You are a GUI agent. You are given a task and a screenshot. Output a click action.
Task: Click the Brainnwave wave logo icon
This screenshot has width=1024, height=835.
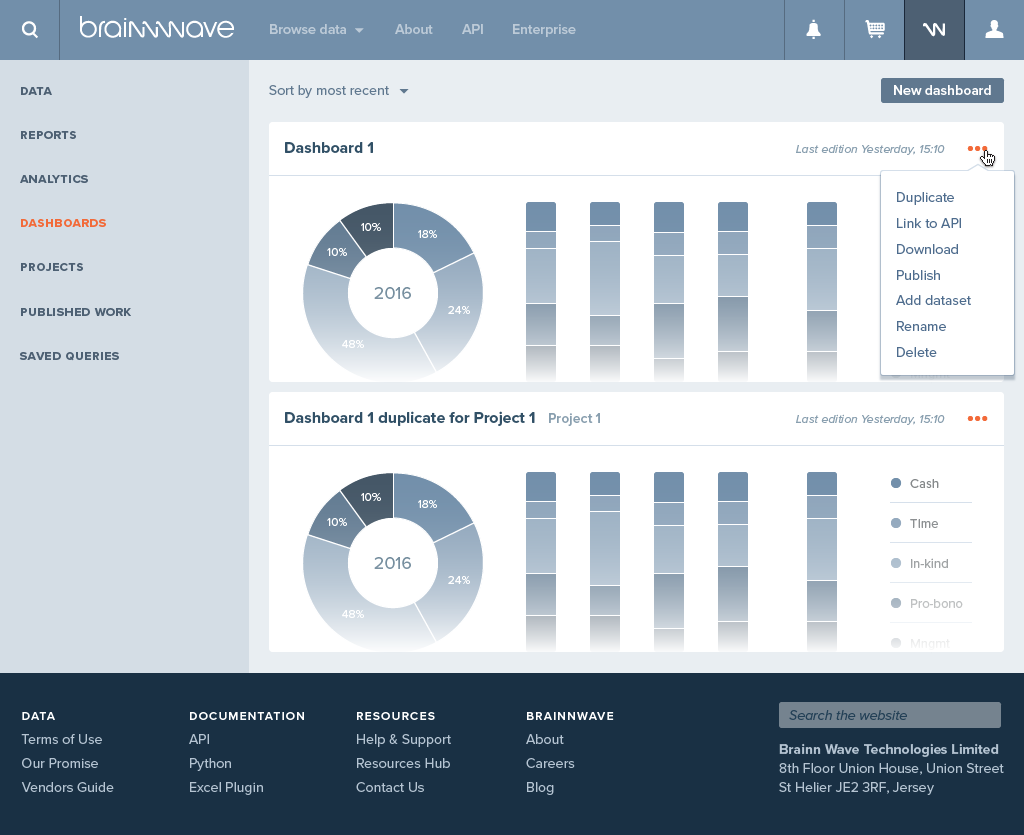934,30
